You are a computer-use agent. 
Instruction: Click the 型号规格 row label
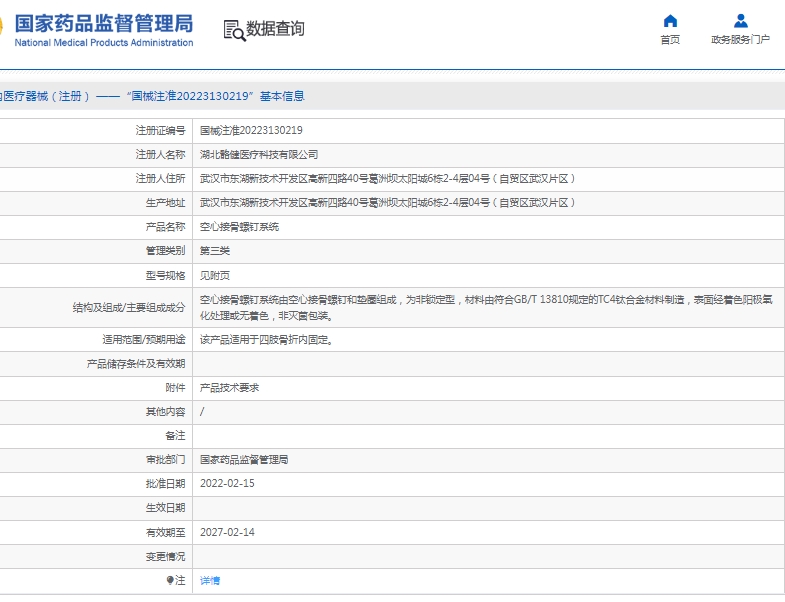165,275
